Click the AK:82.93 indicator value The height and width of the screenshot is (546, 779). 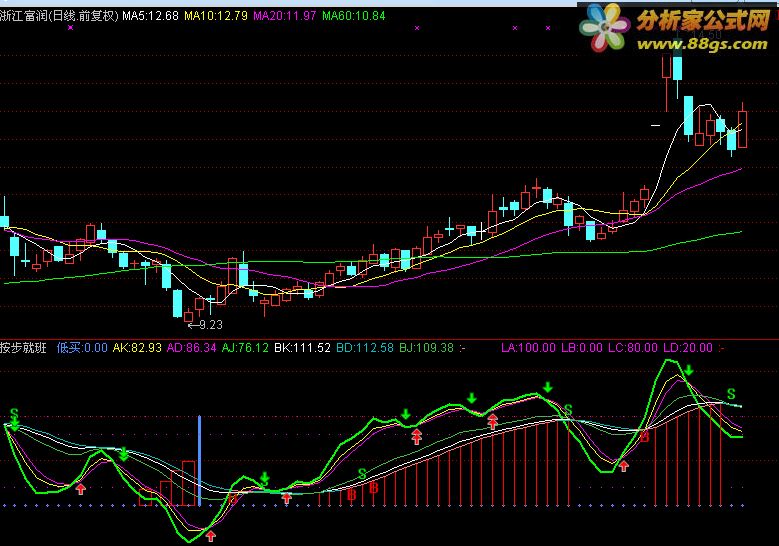pos(137,348)
